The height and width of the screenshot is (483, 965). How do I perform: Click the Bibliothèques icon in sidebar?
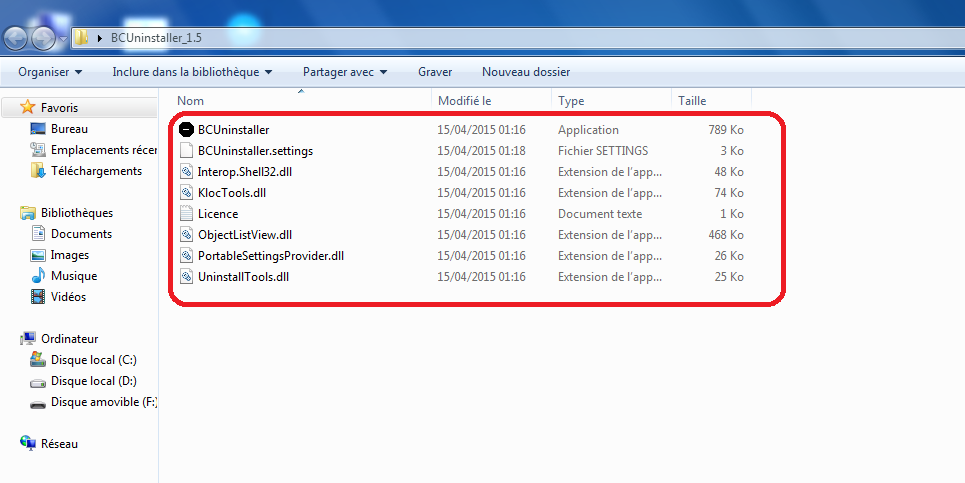tap(28, 213)
